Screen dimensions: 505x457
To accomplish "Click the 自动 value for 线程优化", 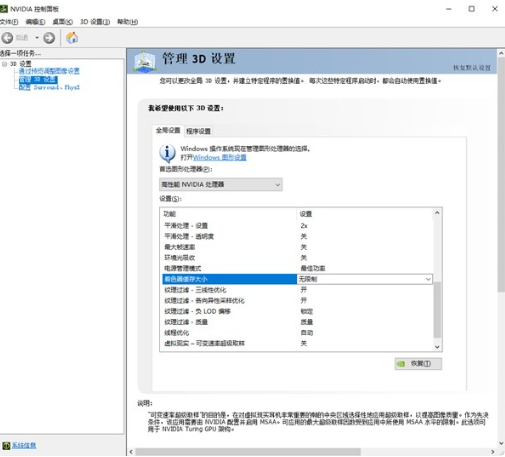I will tap(307, 333).
